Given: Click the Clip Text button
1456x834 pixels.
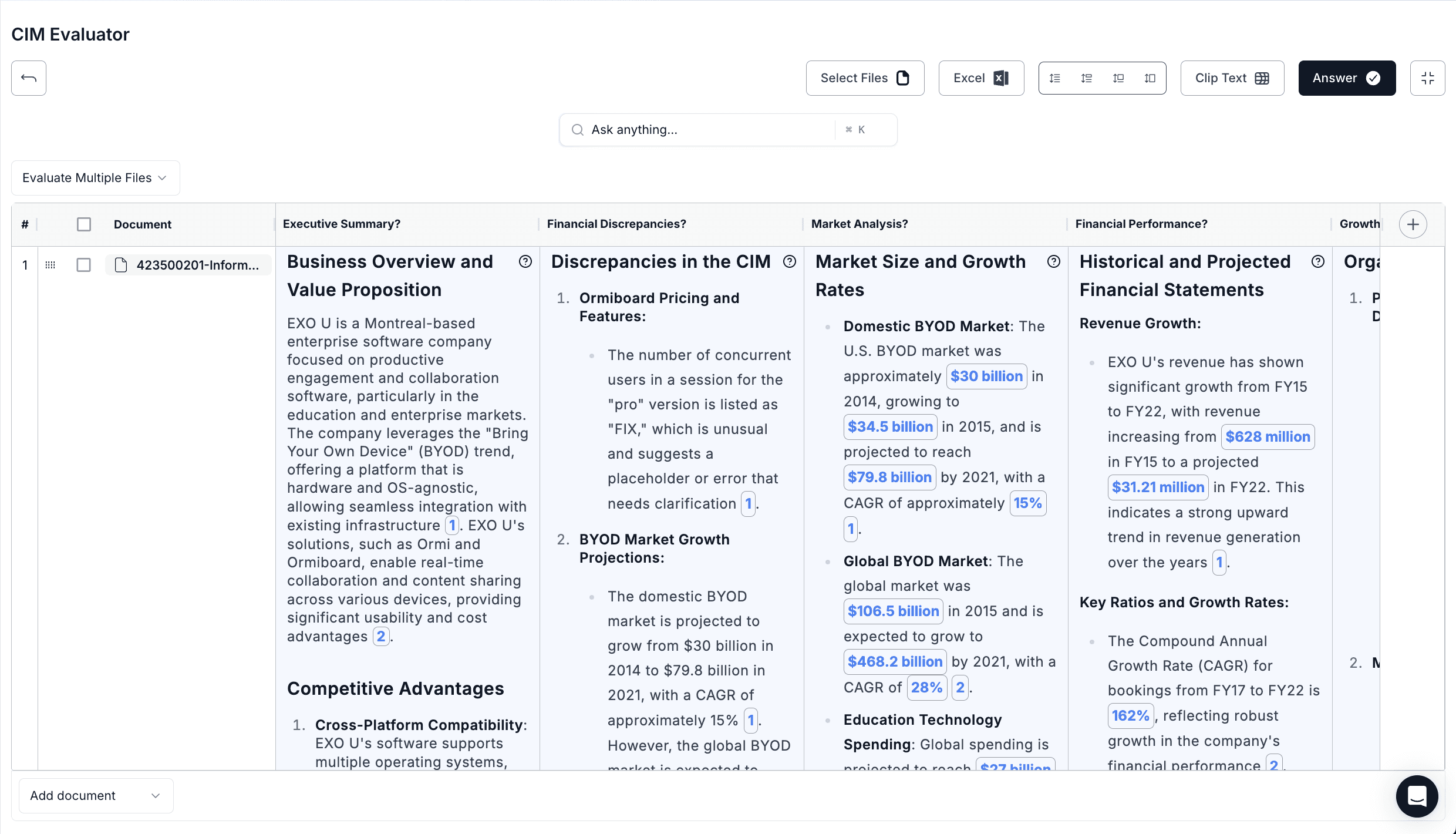Looking at the screenshot, I should coord(1232,78).
